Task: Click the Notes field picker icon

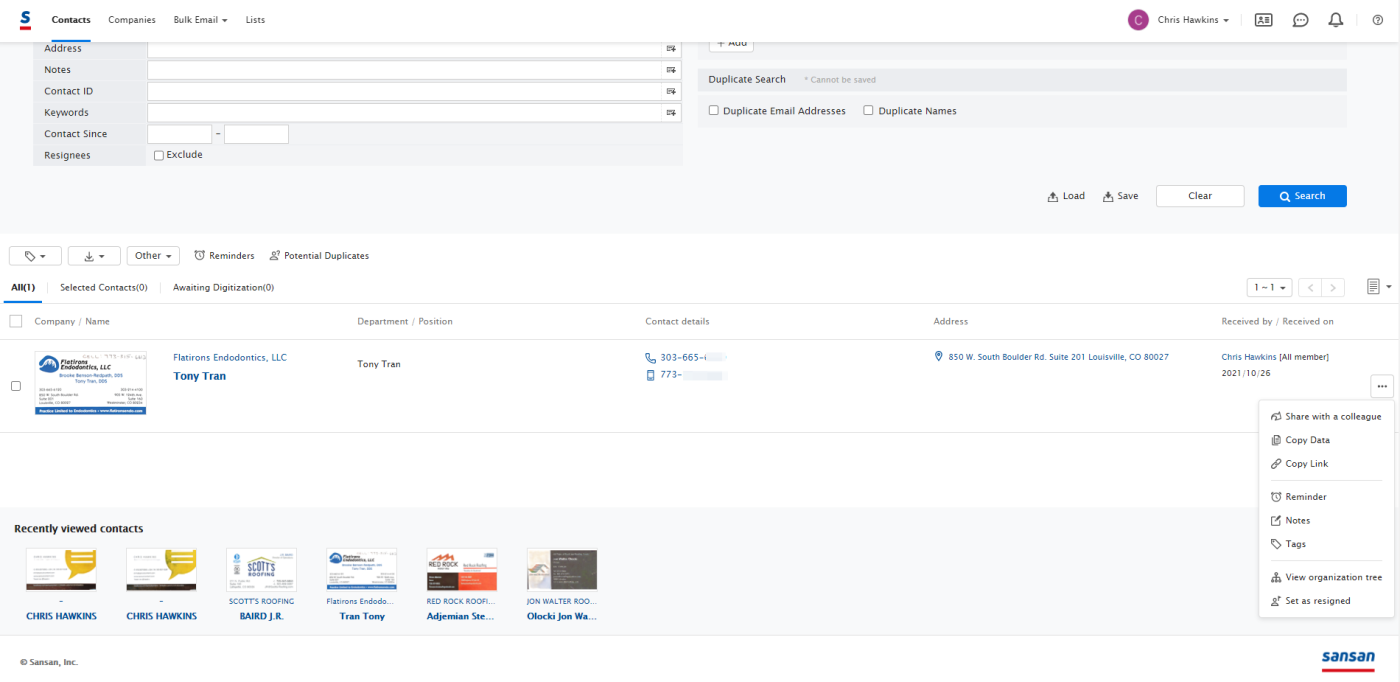Action: pos(671,70)
